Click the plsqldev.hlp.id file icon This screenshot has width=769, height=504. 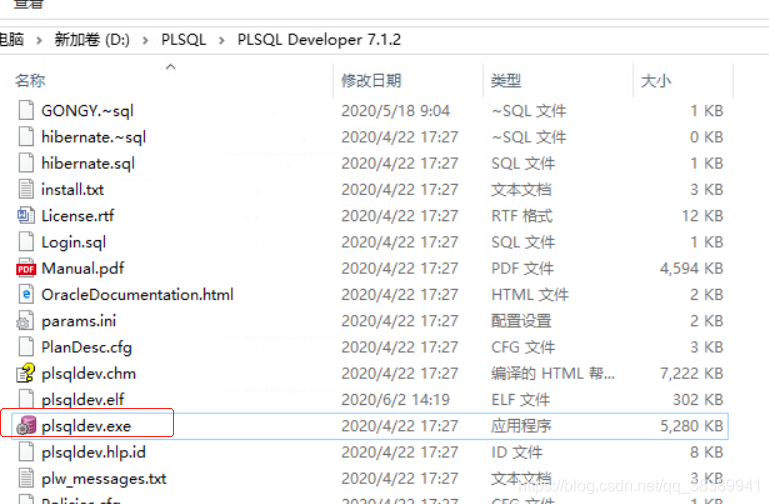pyautogui.click(x=26, y=452)
